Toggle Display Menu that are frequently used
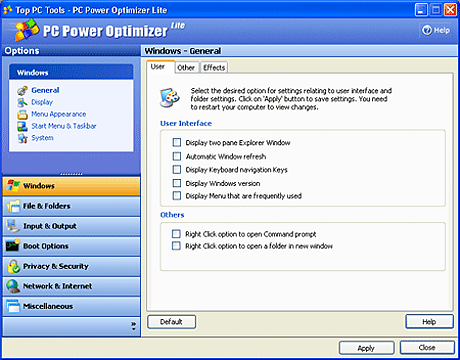 point(177,196)
